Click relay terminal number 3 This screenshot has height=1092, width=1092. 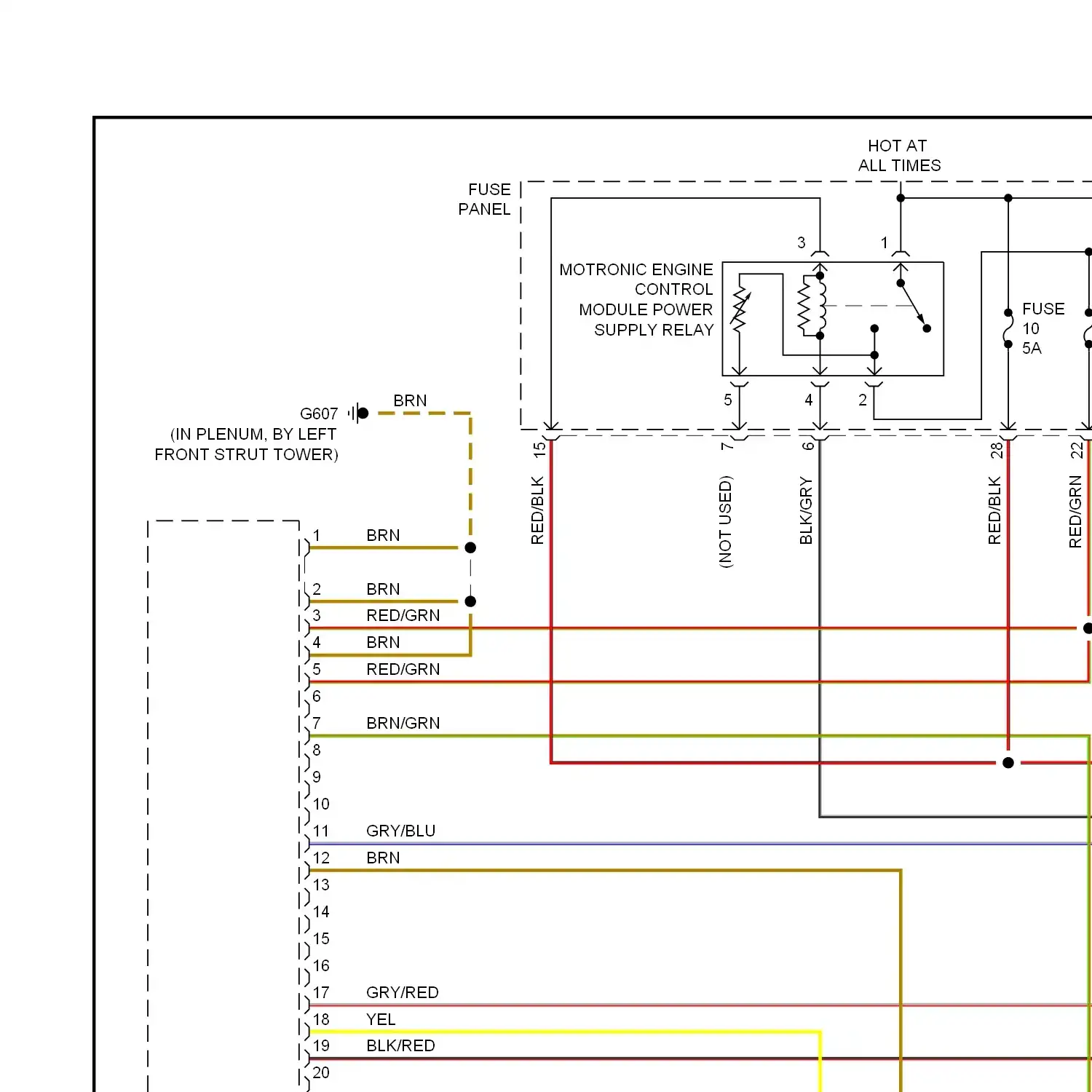point(802,242)
